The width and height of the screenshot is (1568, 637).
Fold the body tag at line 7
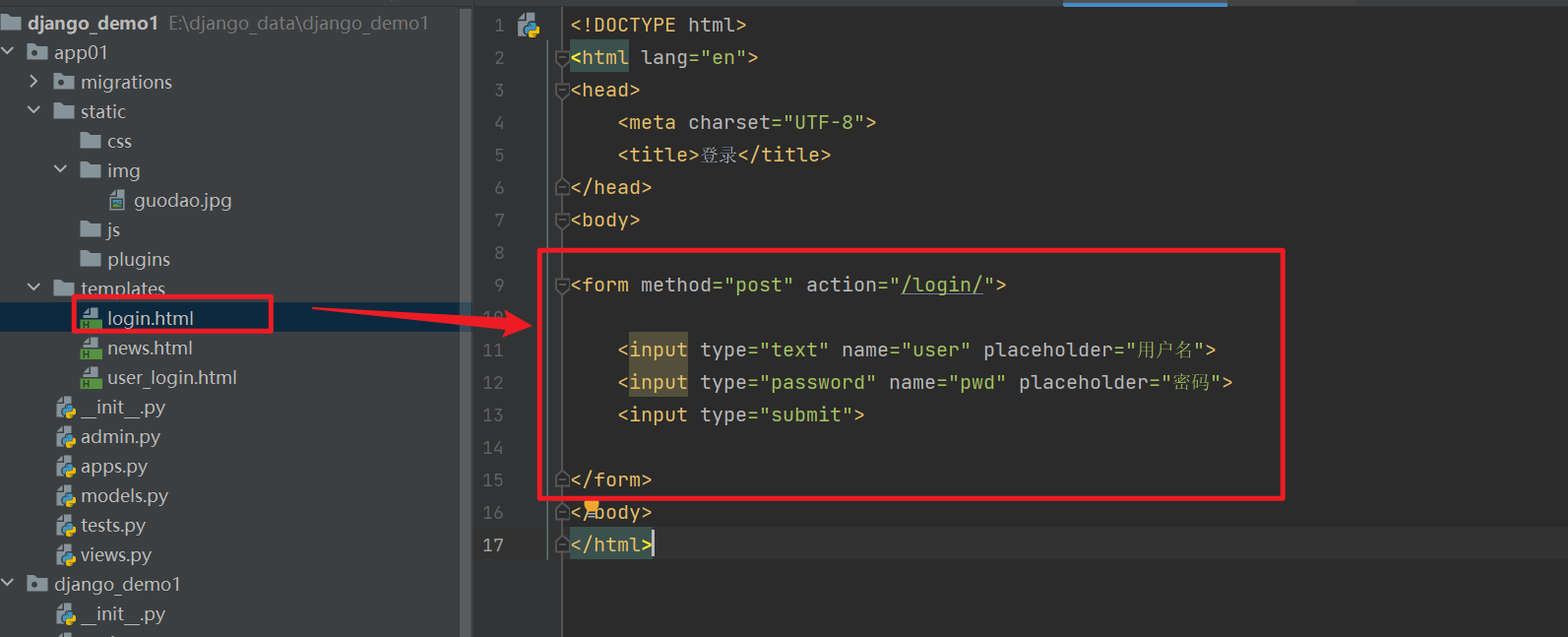(x=562, y=221)
